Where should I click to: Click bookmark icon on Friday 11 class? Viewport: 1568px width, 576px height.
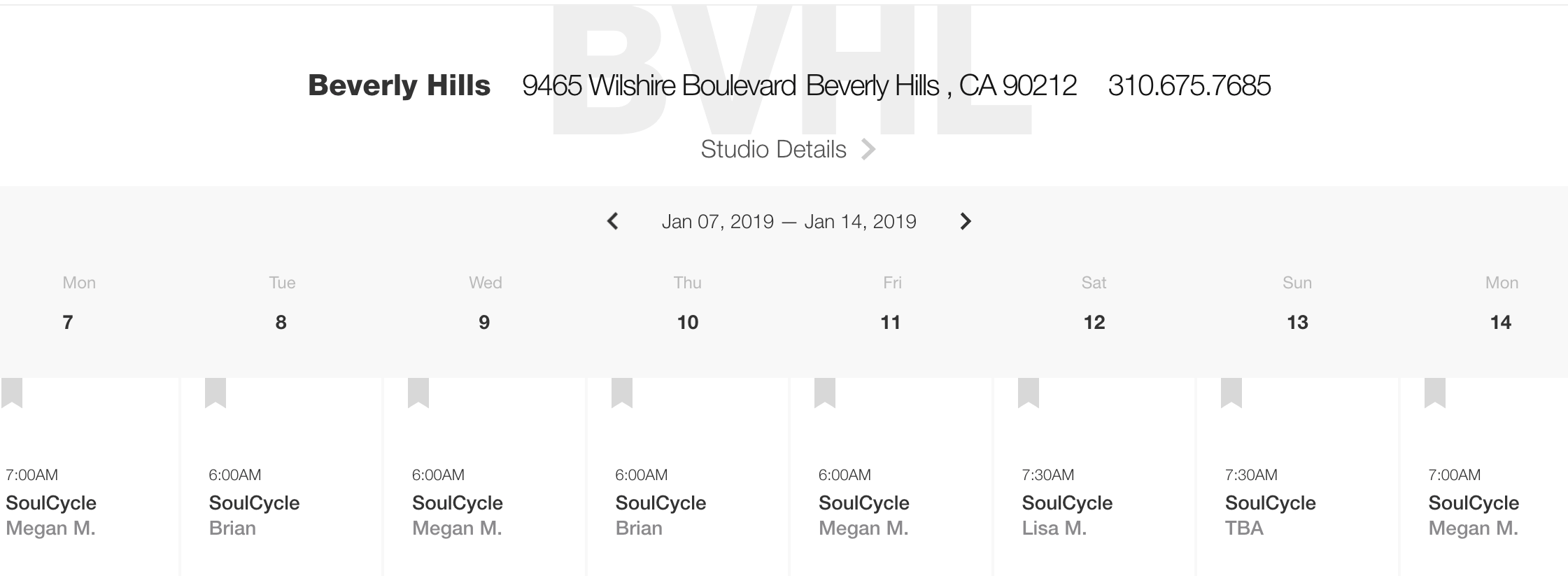[x=825, y=393]
